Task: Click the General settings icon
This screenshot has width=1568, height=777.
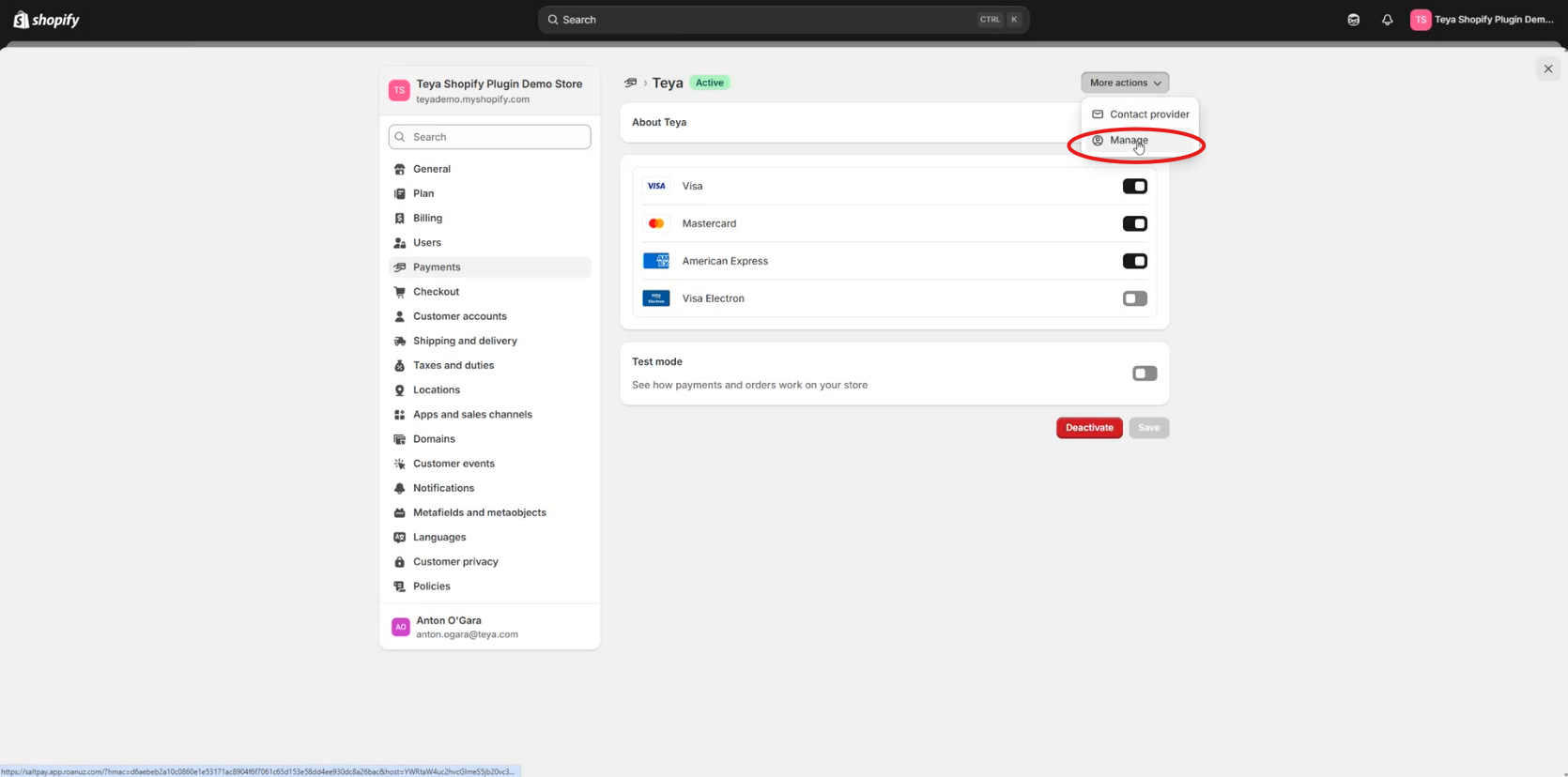Action: [x=400, y=169]
